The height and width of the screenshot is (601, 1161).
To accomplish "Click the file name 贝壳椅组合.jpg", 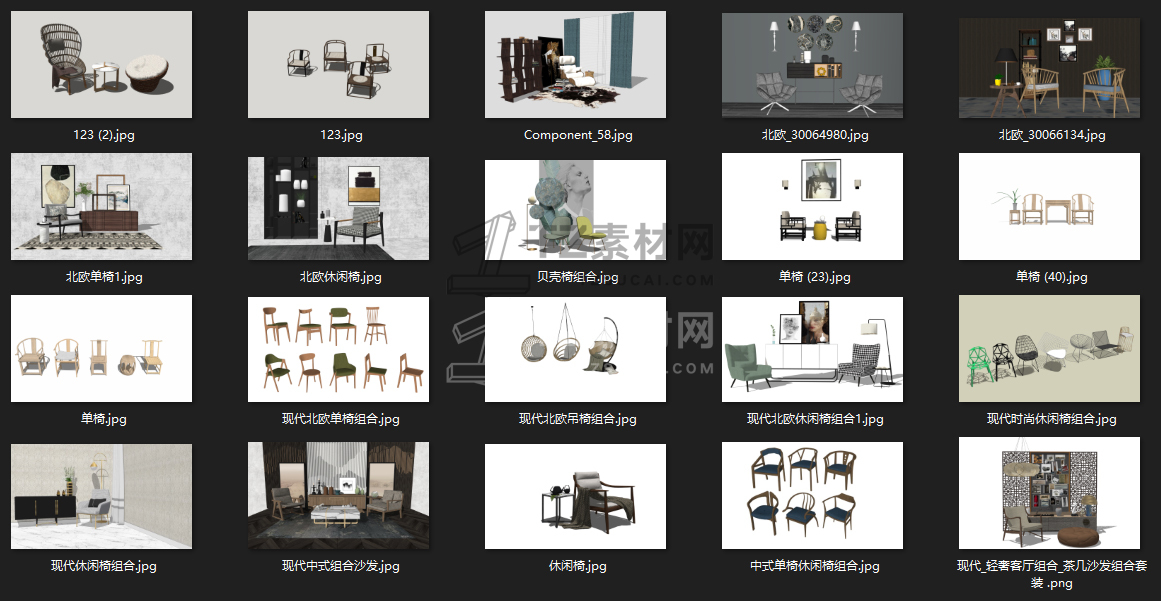I will 578,277.
